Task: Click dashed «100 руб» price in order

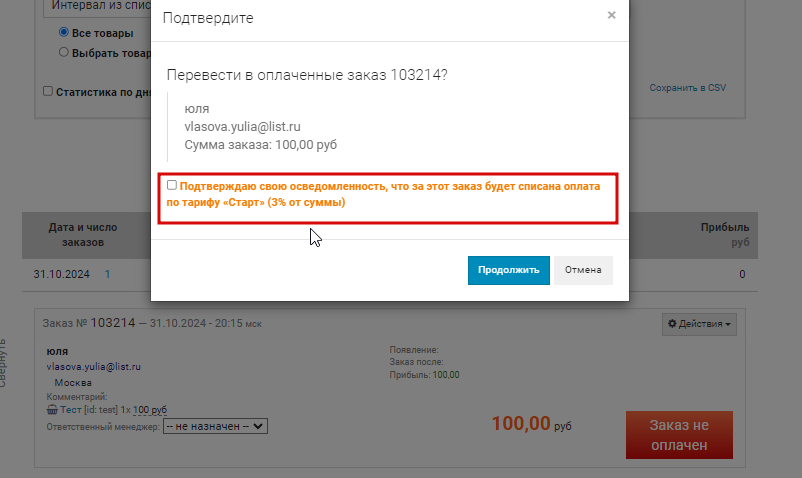Action: click(x=150, y=410)
